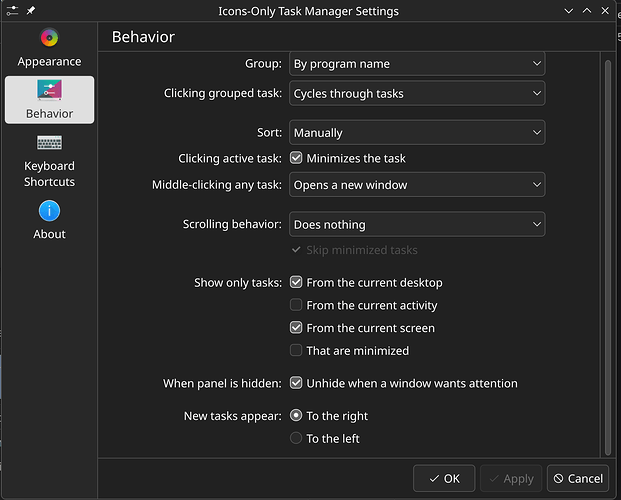The height and width of the screenshot is (500, 621).
Task: Click the Cancel button
Action: coord(579,478)
